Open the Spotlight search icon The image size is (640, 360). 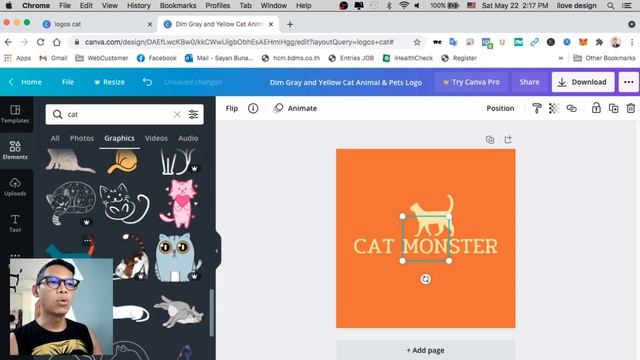(610, 6)
